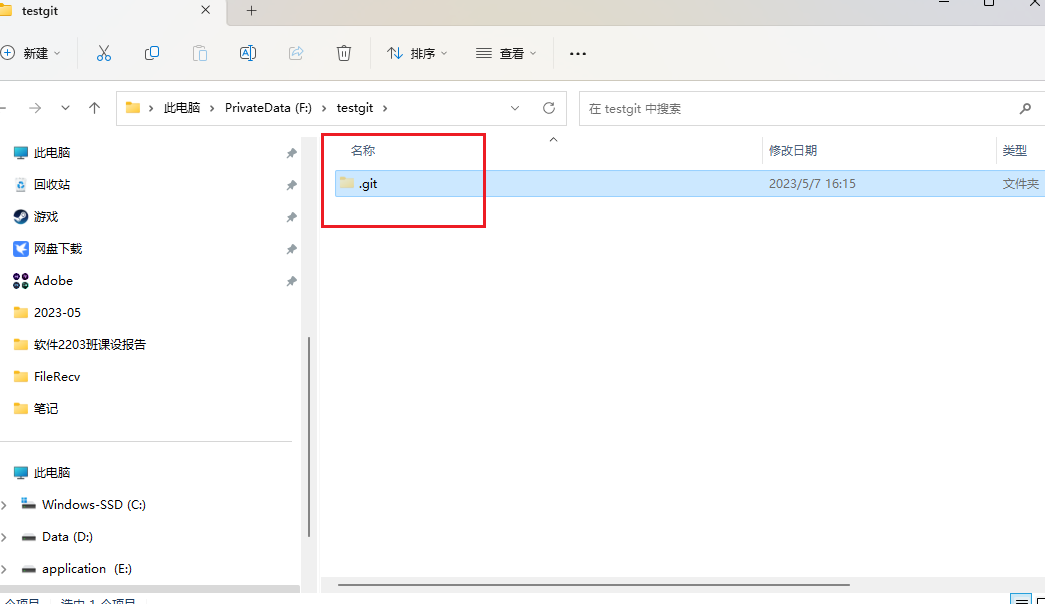This screenshot has width=1045, height=604.
Task: Sort by the 修改日期 column header
Action: coord(793,151)
